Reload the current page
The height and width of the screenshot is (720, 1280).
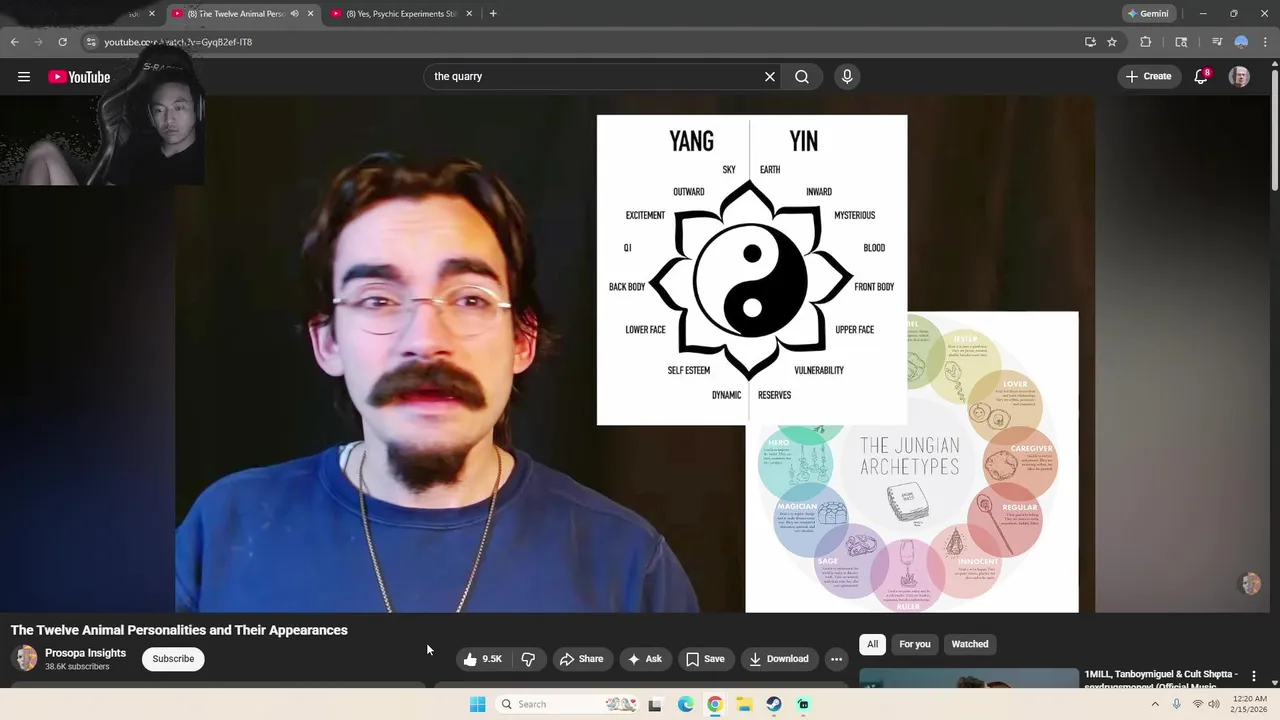click(x=62, y=42)
